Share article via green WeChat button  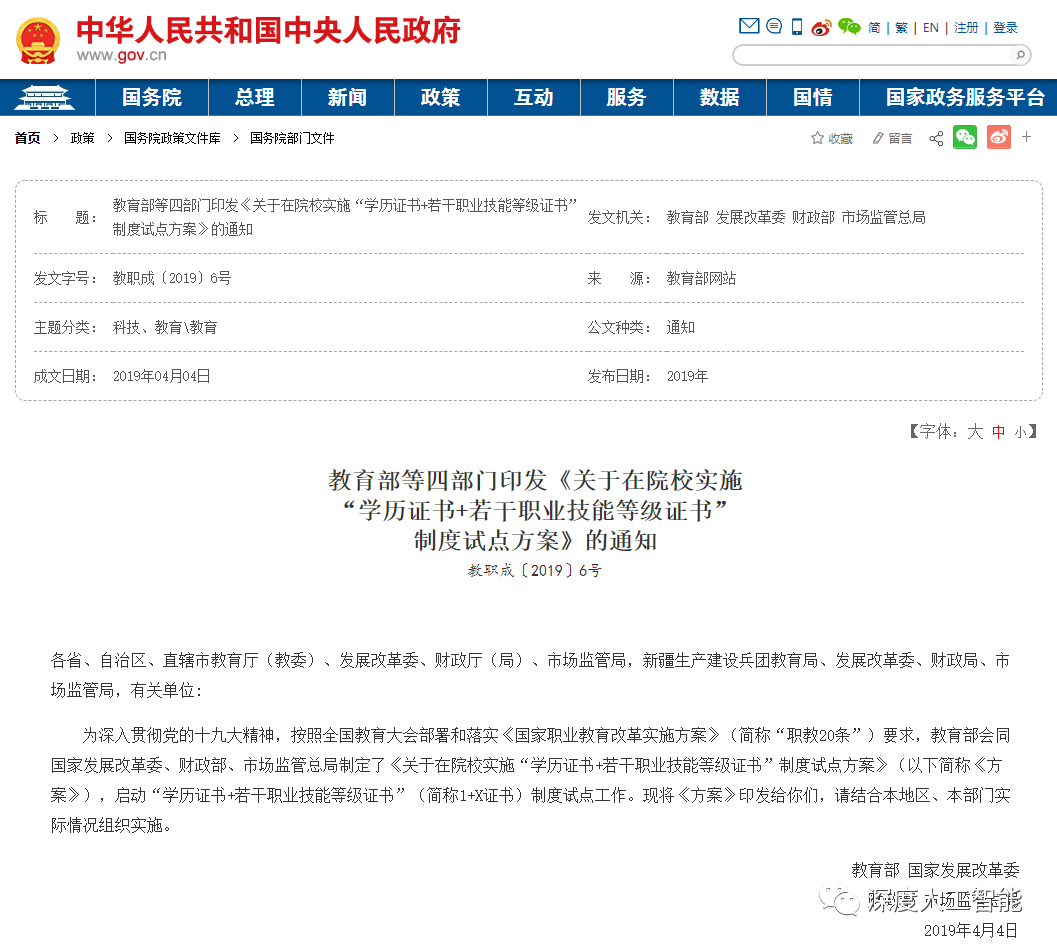(x=965, y=138)
